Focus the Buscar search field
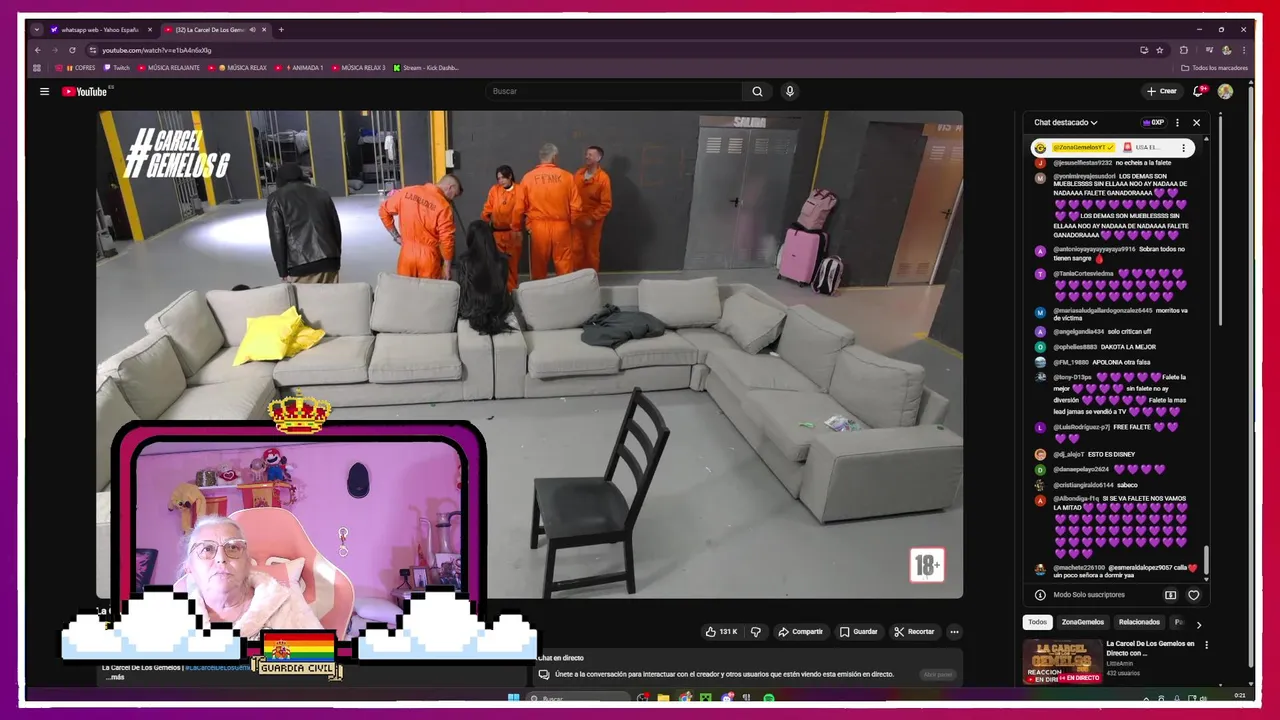Image resolution: width=1280 pixels, height=720 pixels. click(614, 91)
